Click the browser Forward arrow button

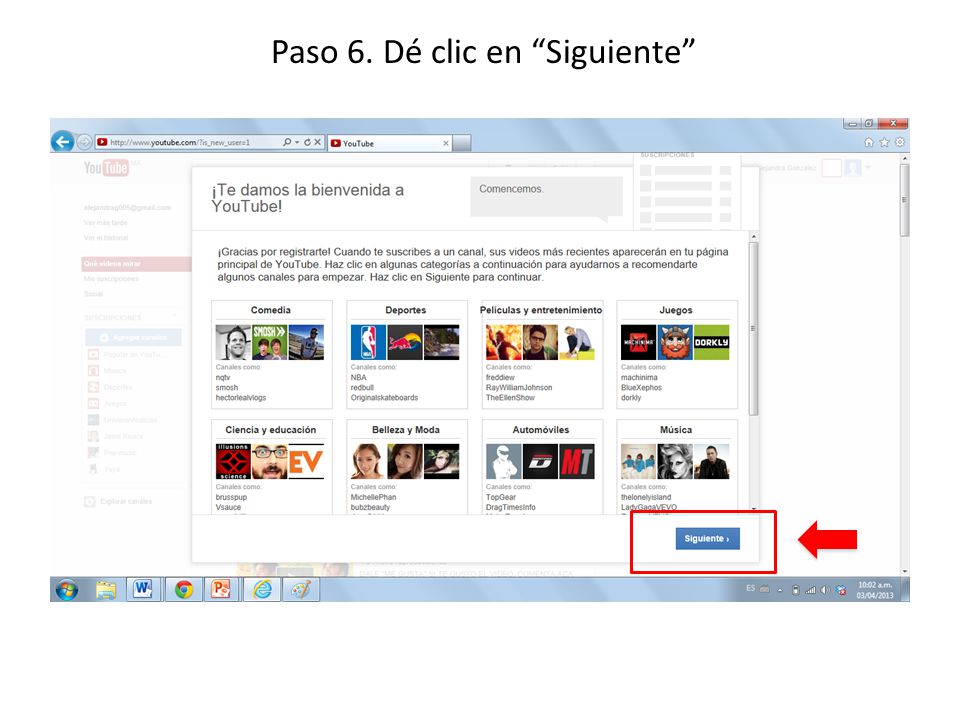click(x=84, y=143)
